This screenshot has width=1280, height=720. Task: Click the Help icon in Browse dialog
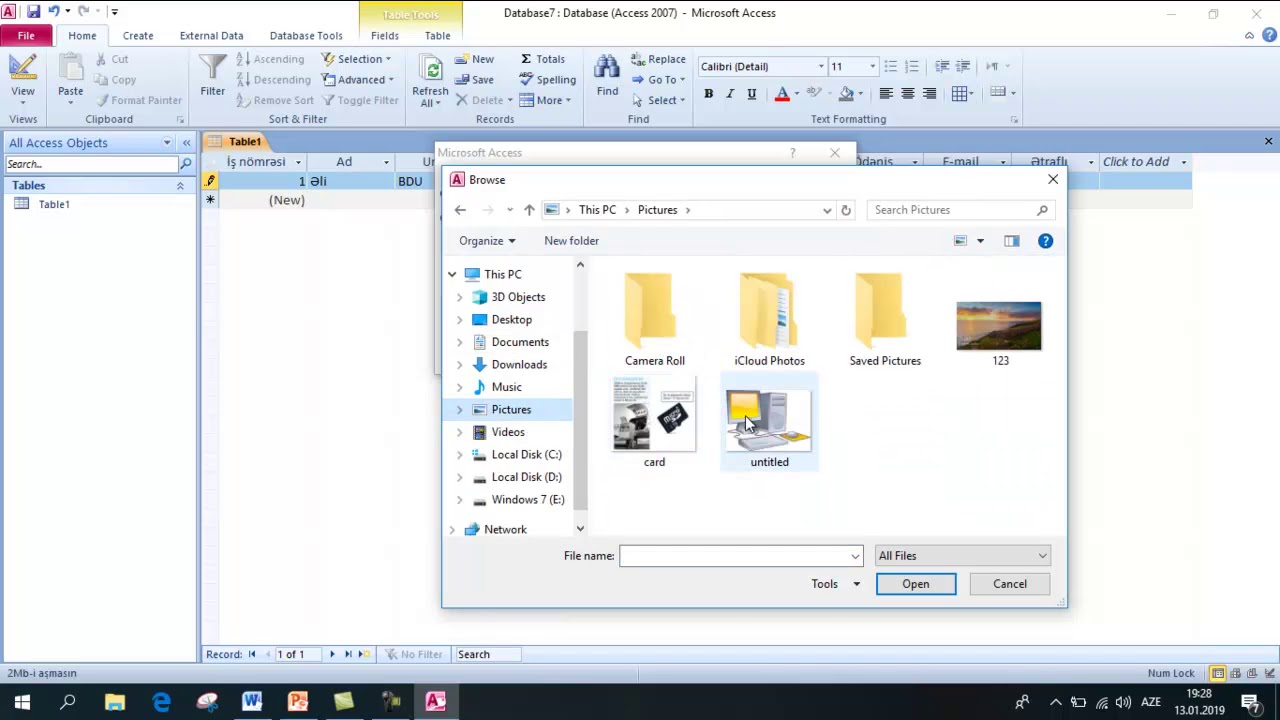pos(1045,241)
